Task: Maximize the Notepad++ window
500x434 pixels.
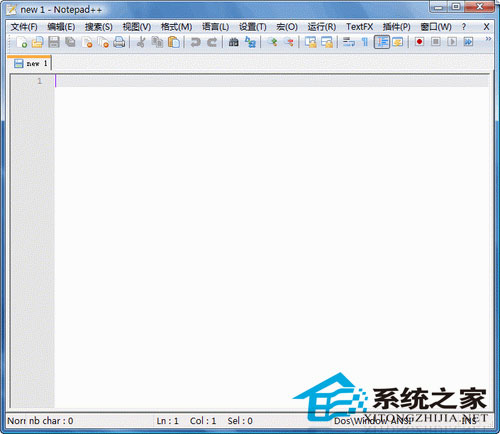Action: click(456, 7)
